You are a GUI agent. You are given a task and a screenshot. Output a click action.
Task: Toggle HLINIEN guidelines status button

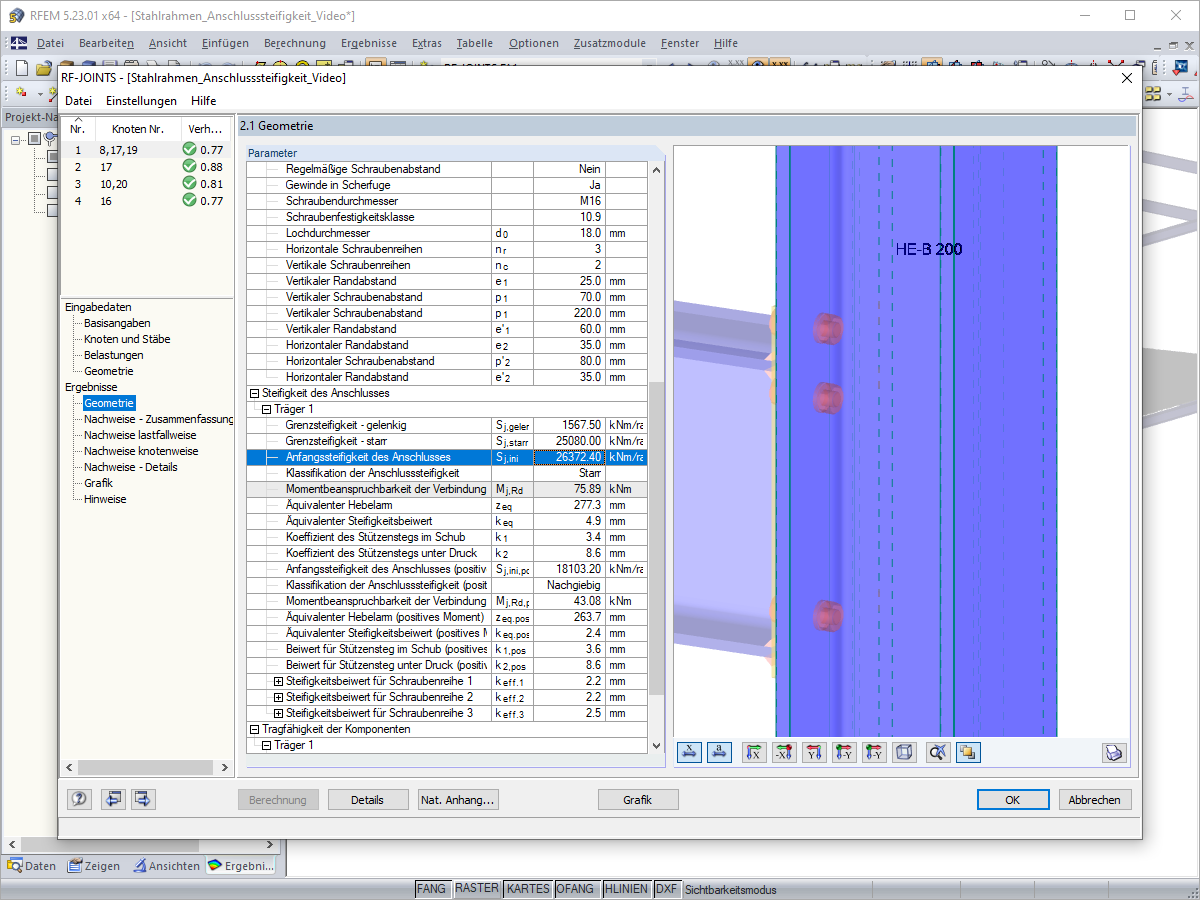[626, 889]
